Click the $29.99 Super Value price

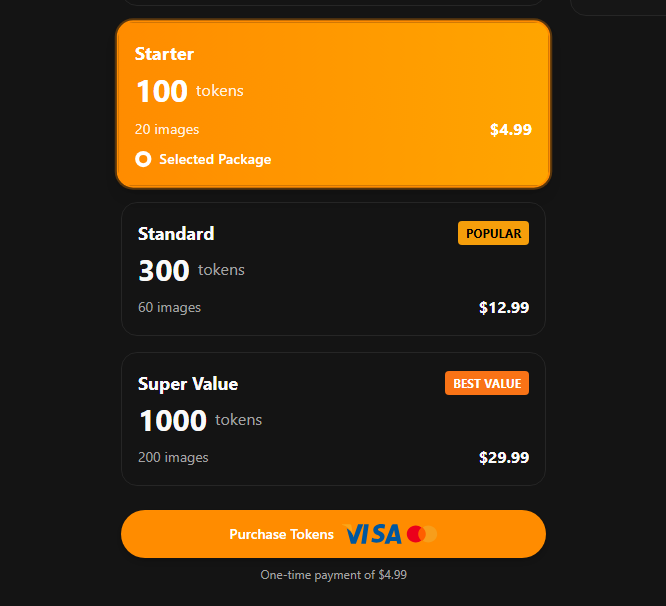pos(504,457)
